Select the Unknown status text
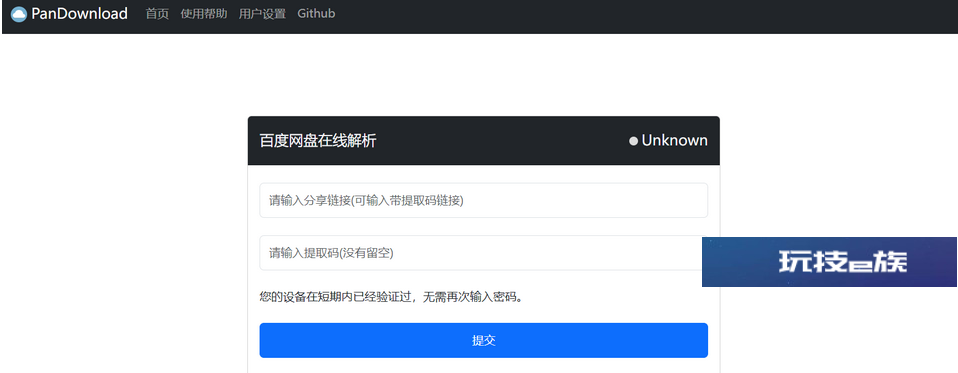 (x=675, y=141)
